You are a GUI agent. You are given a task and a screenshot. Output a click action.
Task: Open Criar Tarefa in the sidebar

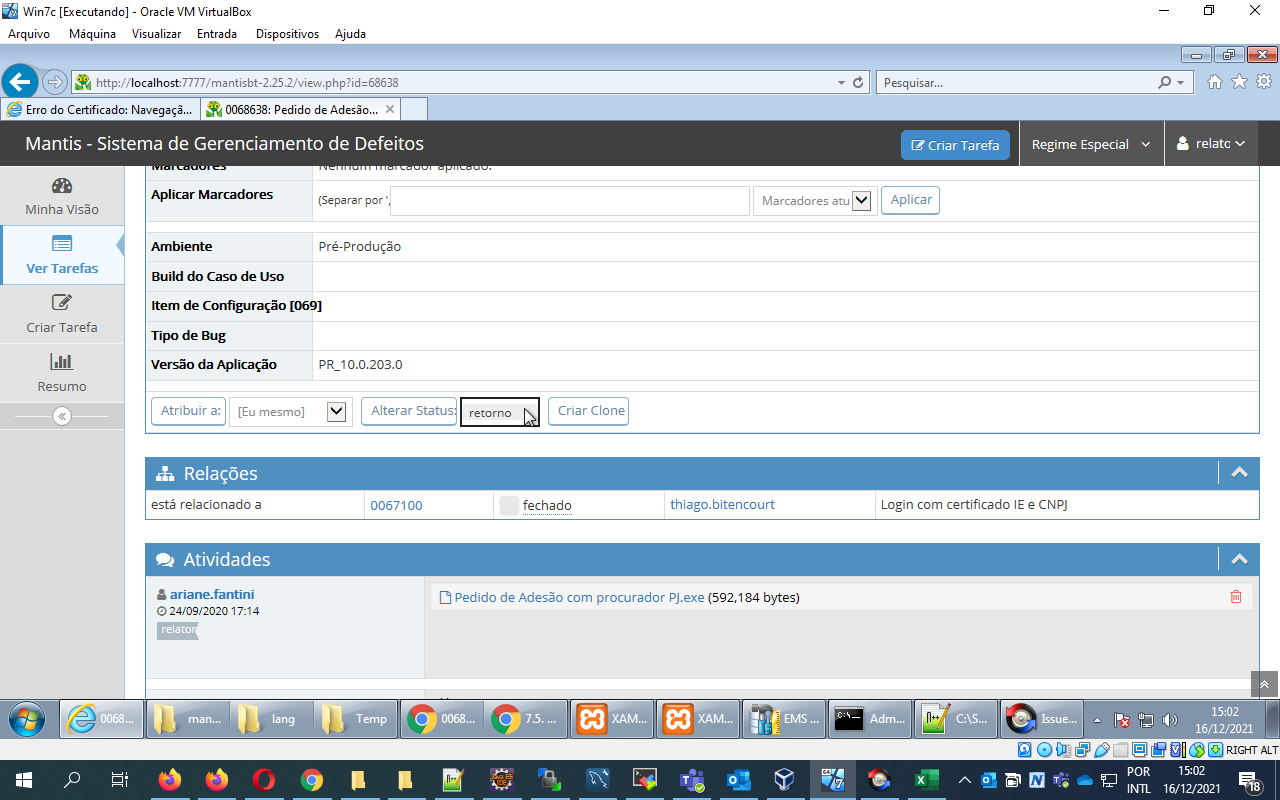tap(62, 314)
